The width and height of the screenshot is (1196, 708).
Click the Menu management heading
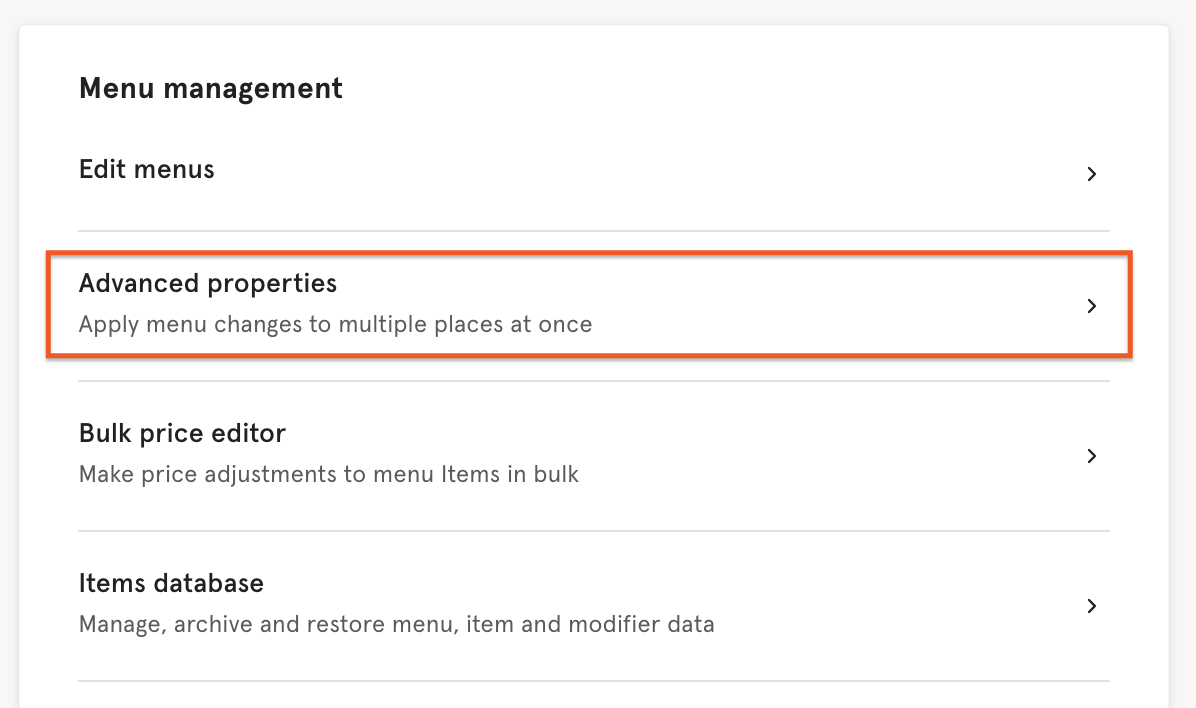pos(210,88)
